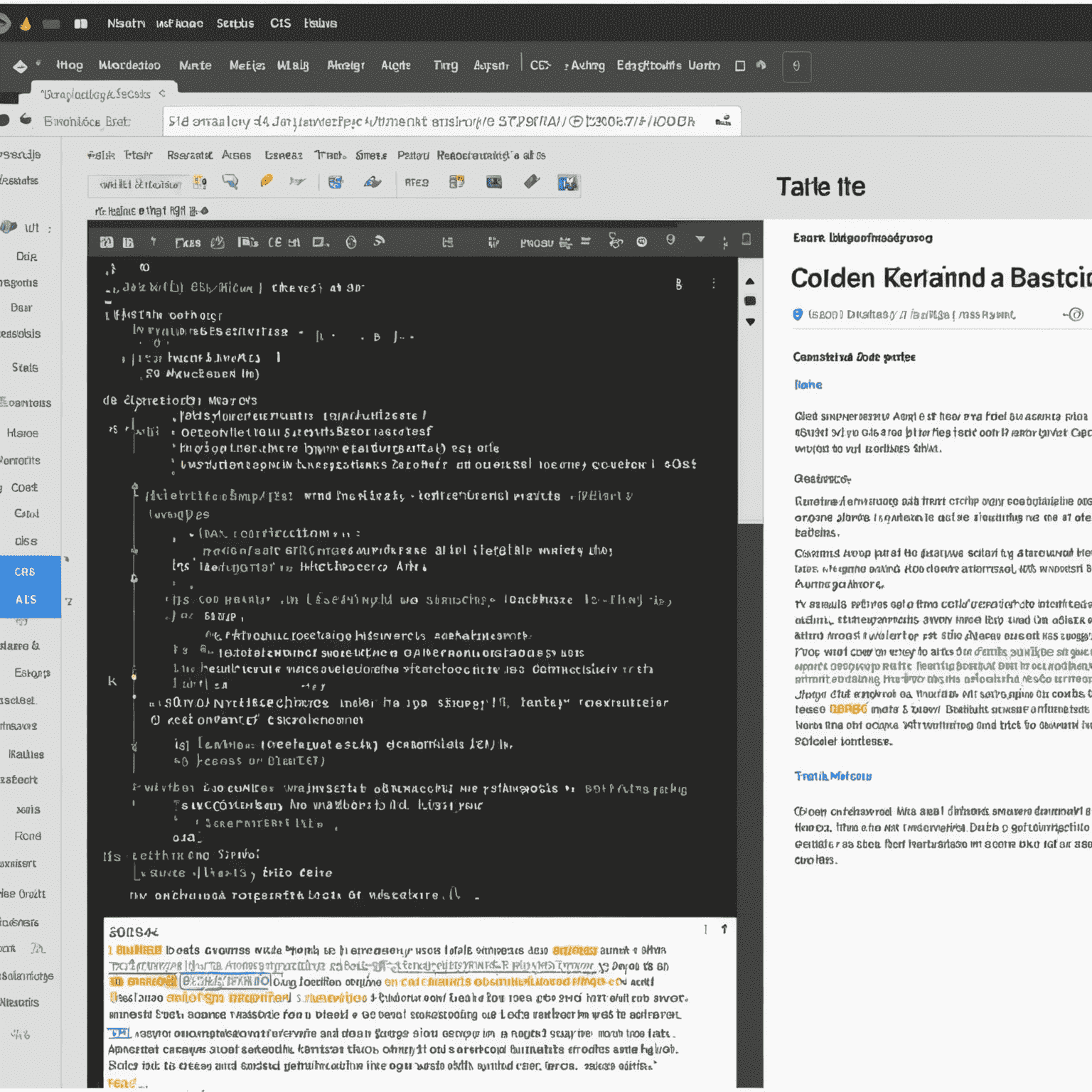This screenshot has width=1092, height=1092.
Task: Click the boxed "9" button in the menu row
Action: (796, 66)
